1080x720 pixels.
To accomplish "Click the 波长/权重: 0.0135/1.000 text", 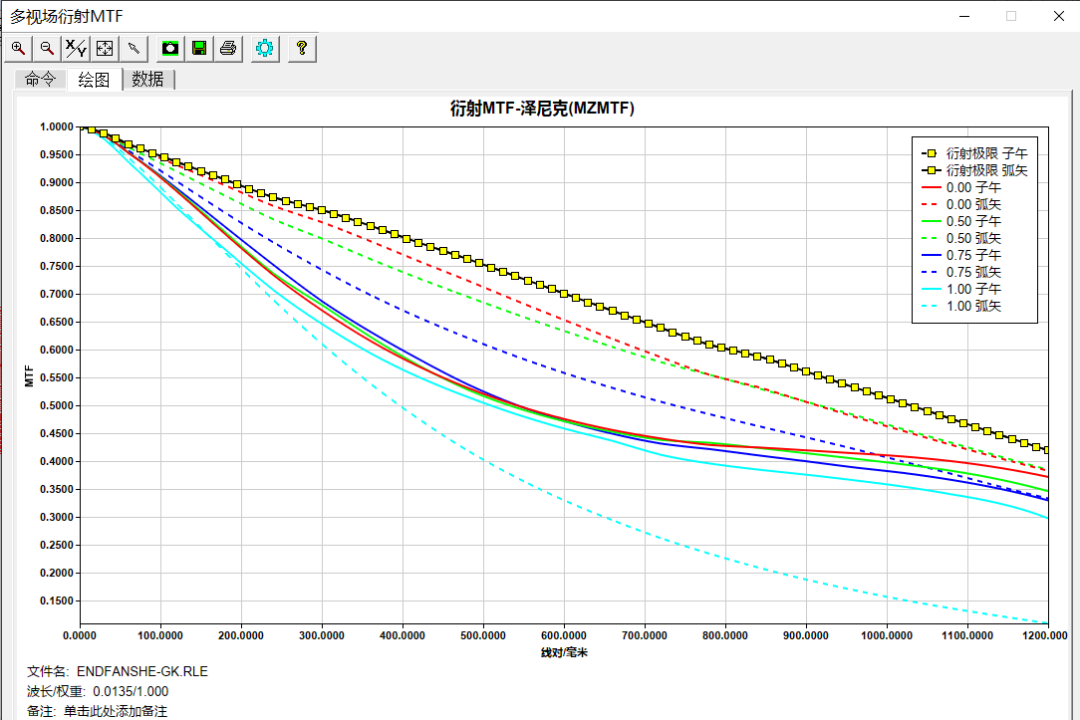I will (x=98, y=691).
